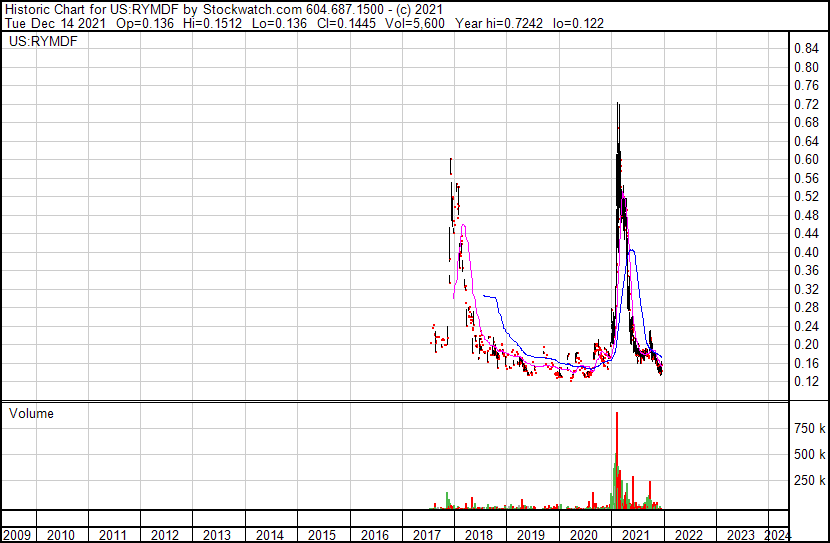Click the 2010 year label on timeline

point(60,535)
